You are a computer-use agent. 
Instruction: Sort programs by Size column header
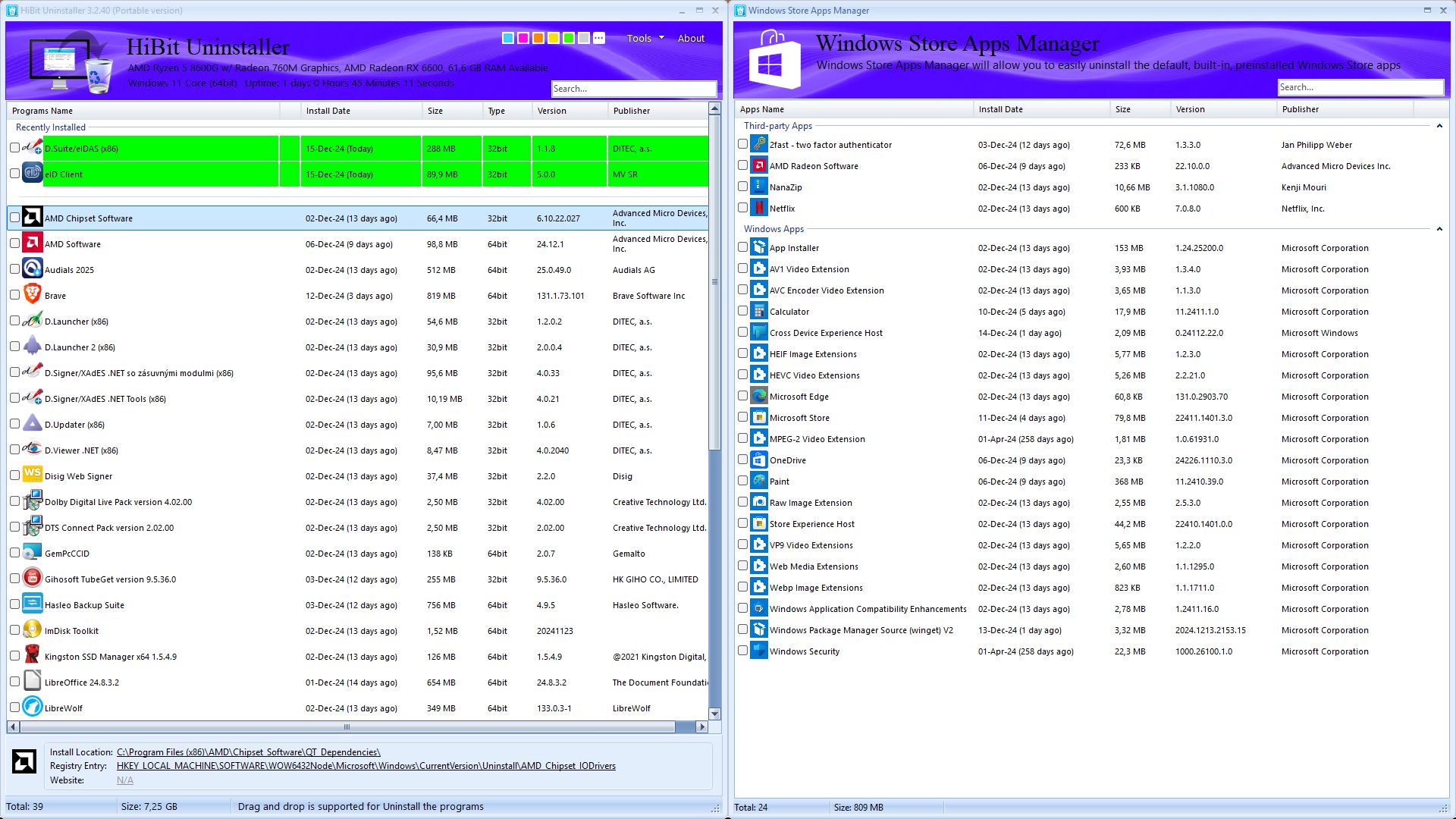(x=453, y=111)
